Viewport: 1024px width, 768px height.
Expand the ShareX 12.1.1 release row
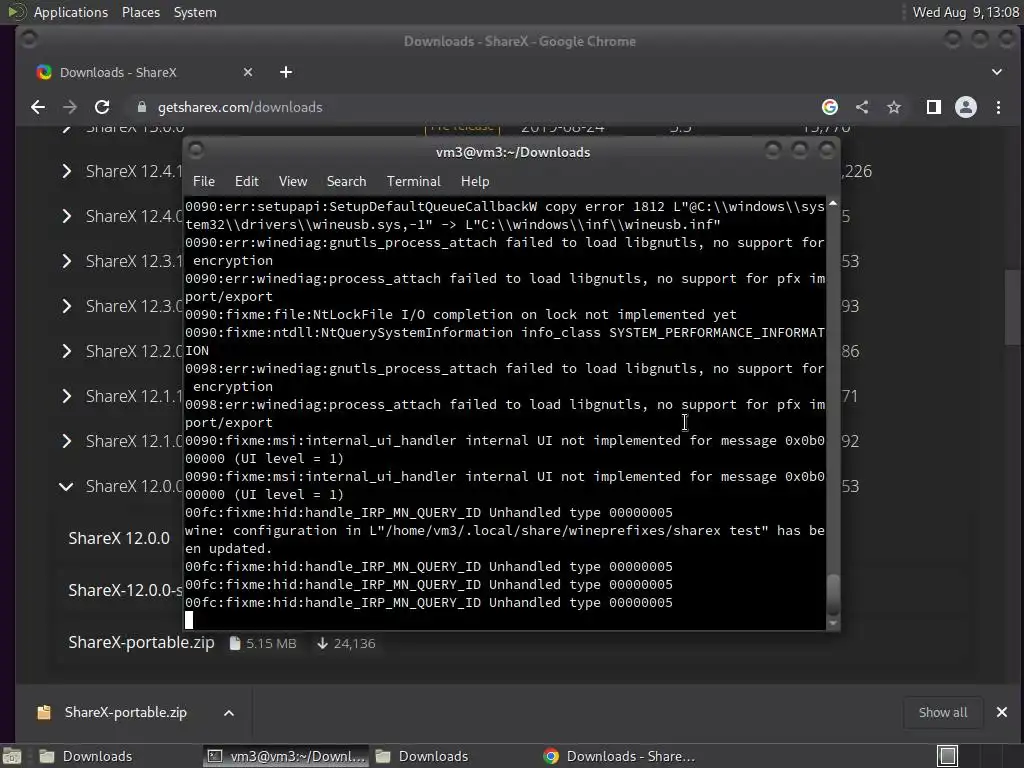click(67, 396)
